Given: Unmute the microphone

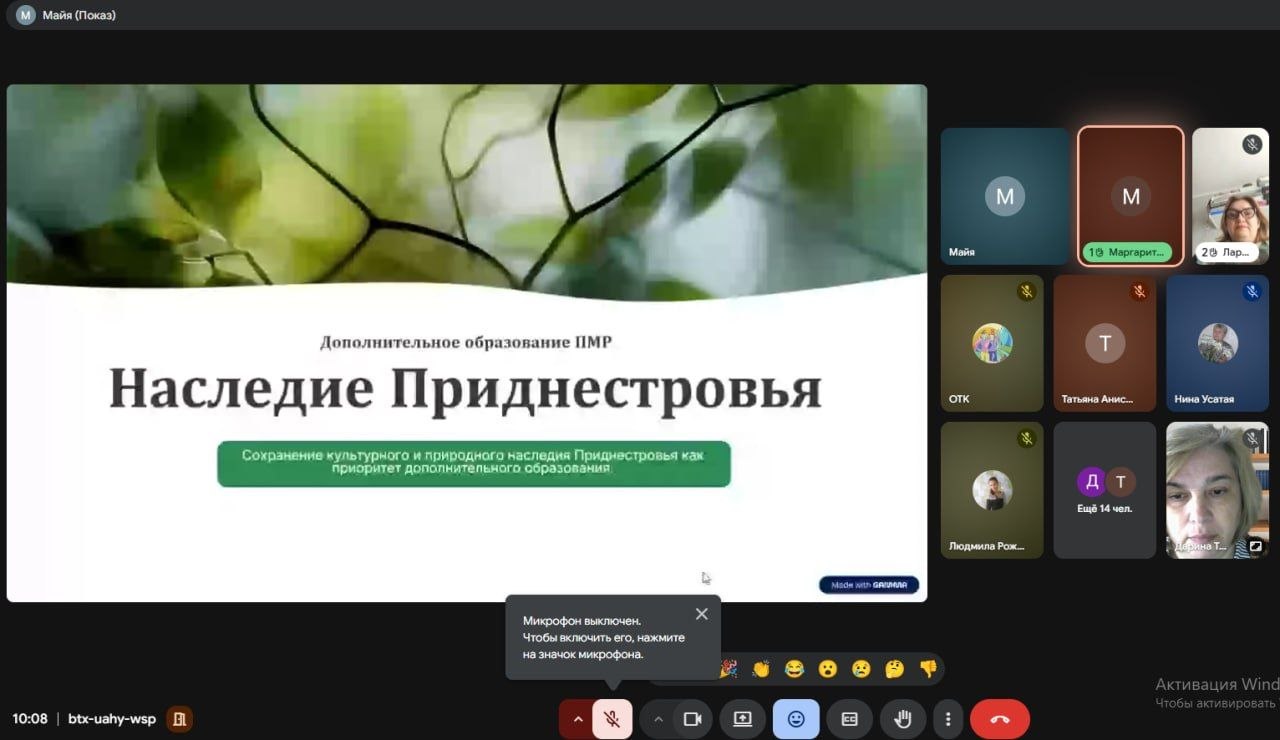Looking at the screenshot, I should (x=612, y=719).
